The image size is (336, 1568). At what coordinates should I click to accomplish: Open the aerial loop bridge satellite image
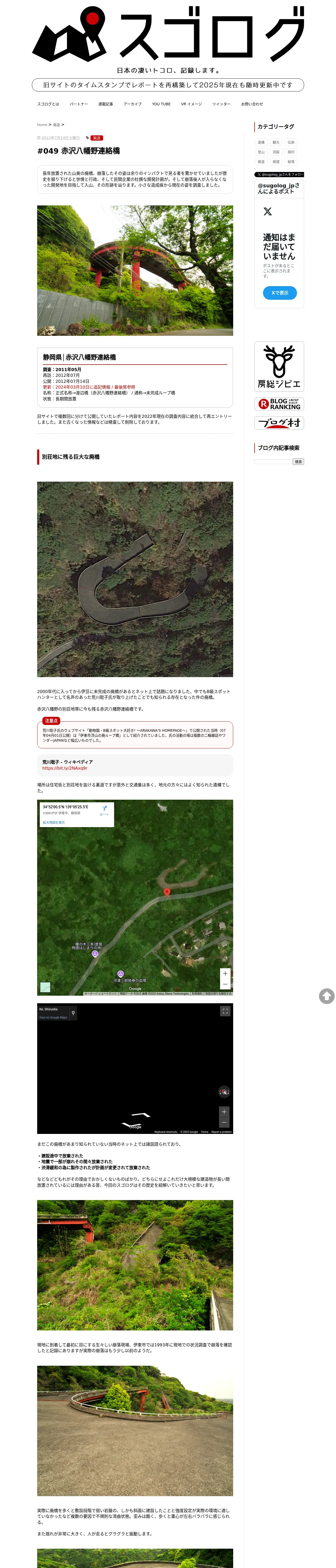coord(135,579)
